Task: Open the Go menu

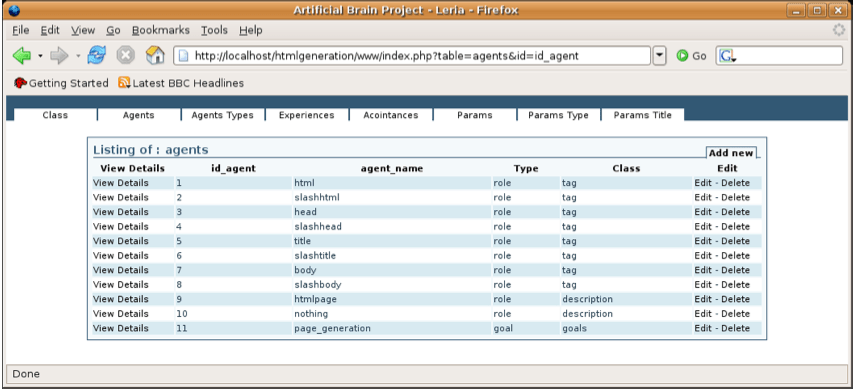Action: [113, 30]
